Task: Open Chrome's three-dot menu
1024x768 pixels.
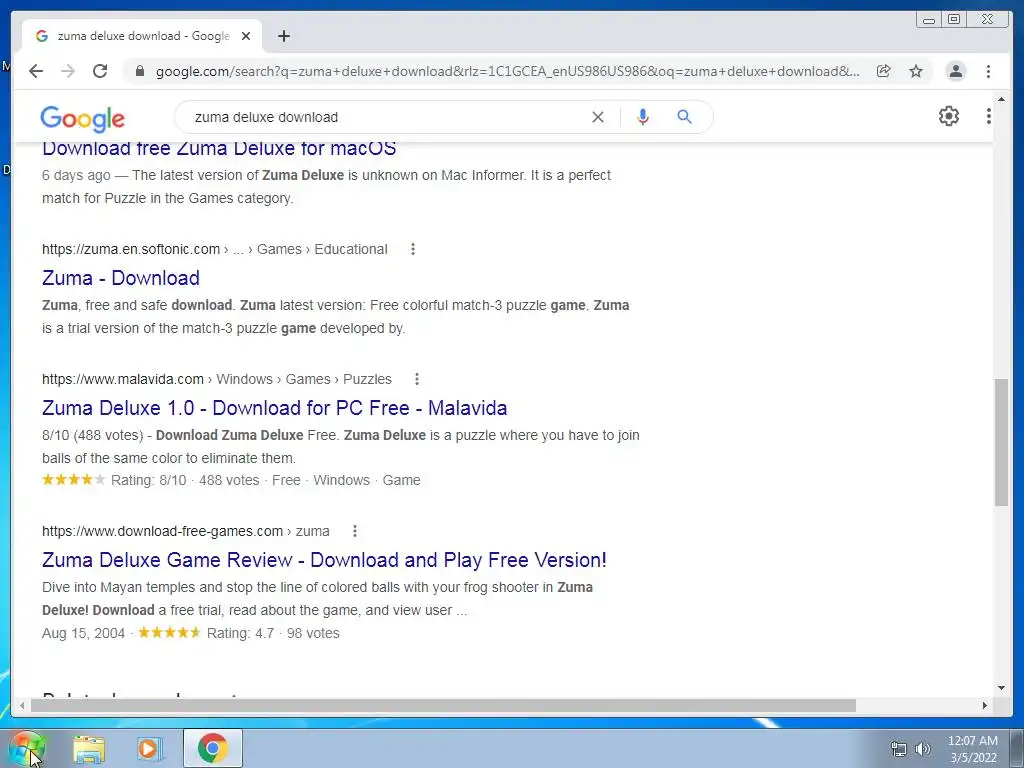Action: pos(988,71)
